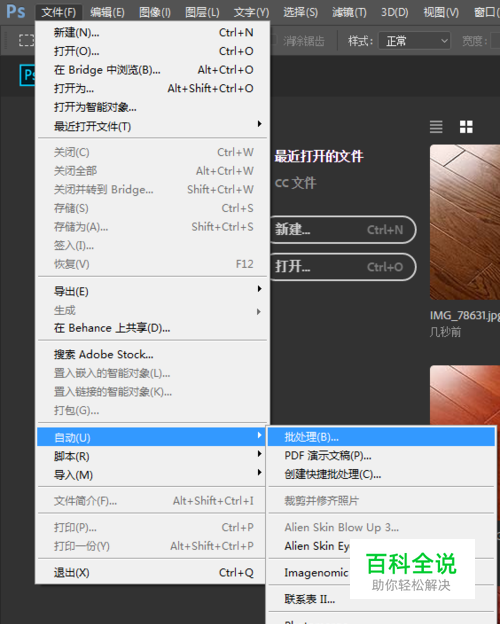
Task: Select PDF 演示文稿(P)... entry
Action: (382, 455)
